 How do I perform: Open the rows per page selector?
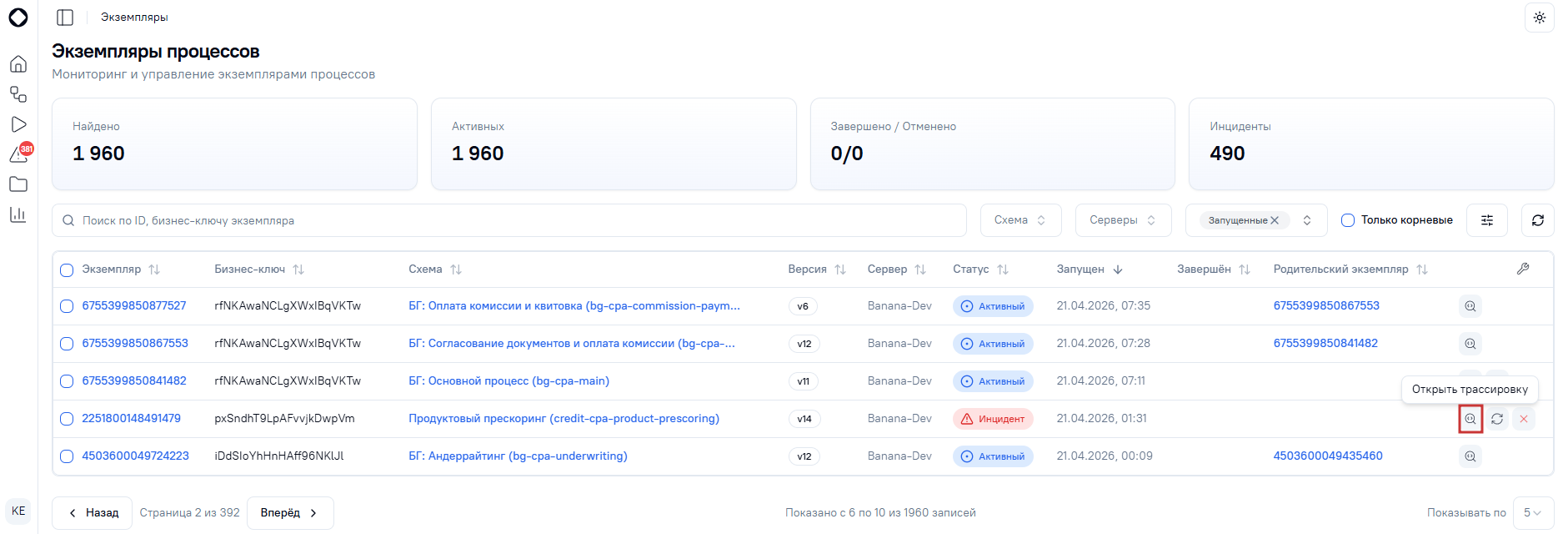(1533, 513)
